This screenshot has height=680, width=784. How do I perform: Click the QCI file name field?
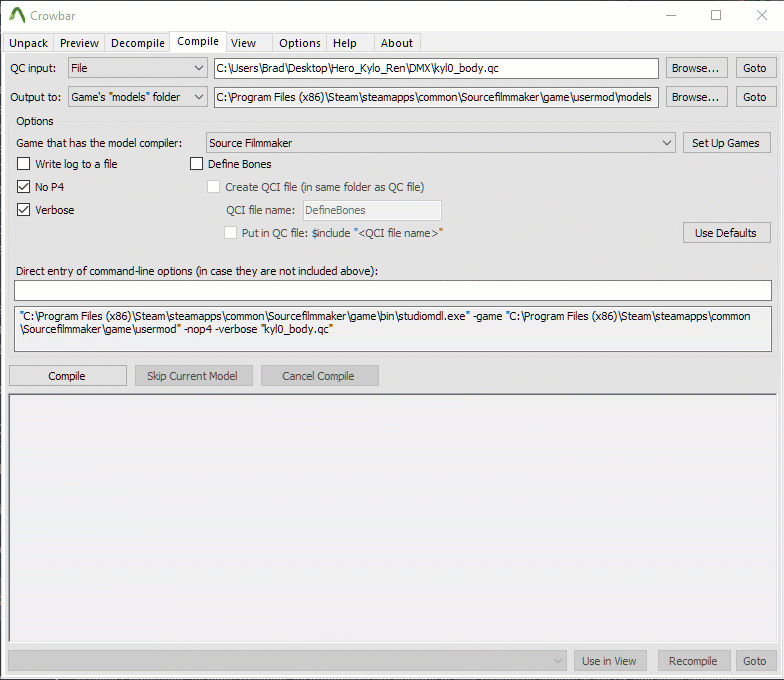(372, 210)
